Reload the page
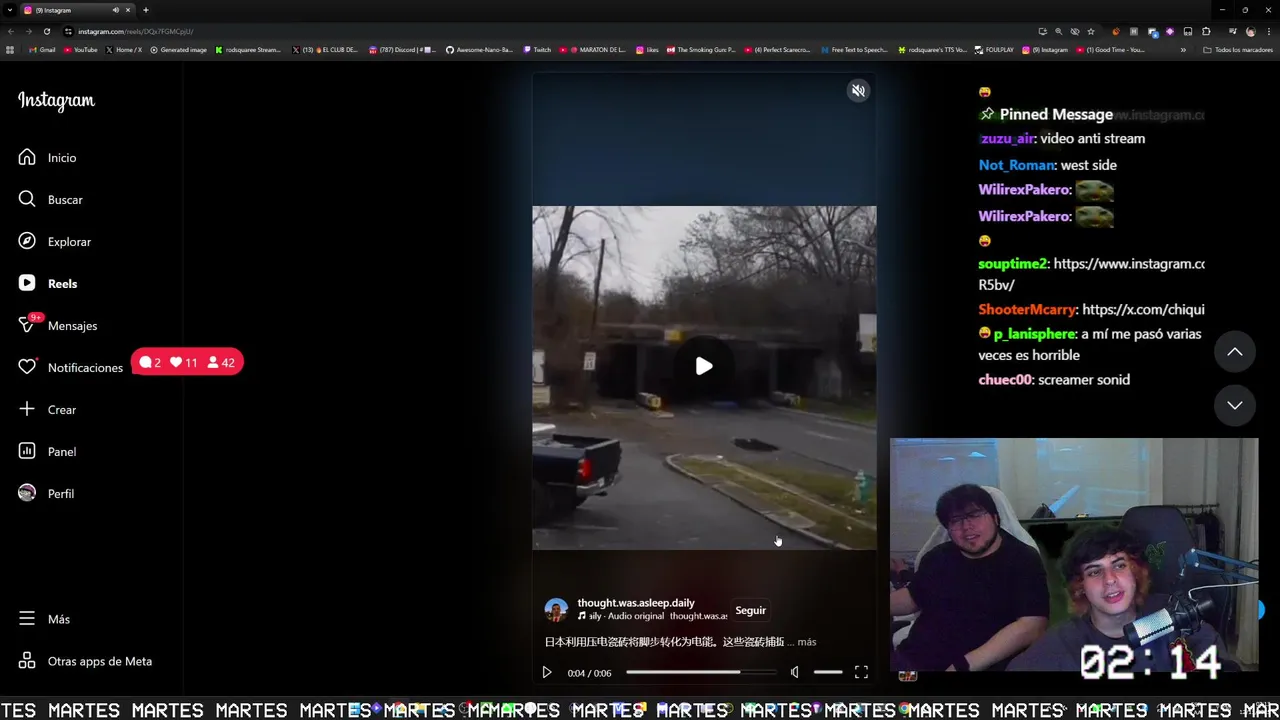The image size is (1280, 720). [x=46, y=31]
